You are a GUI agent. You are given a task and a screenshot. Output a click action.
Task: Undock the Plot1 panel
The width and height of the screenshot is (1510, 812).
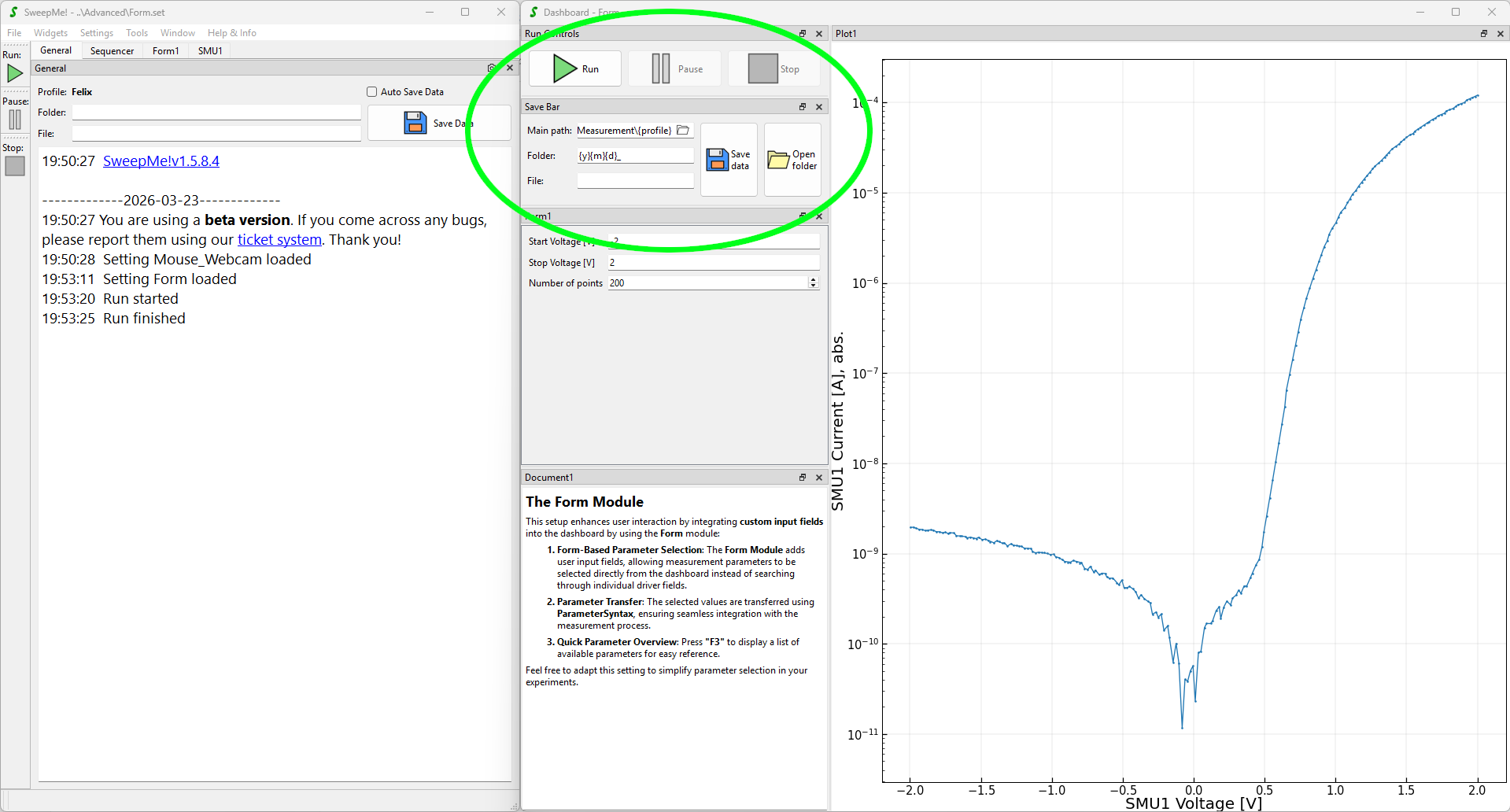[x=1484, y=34]
